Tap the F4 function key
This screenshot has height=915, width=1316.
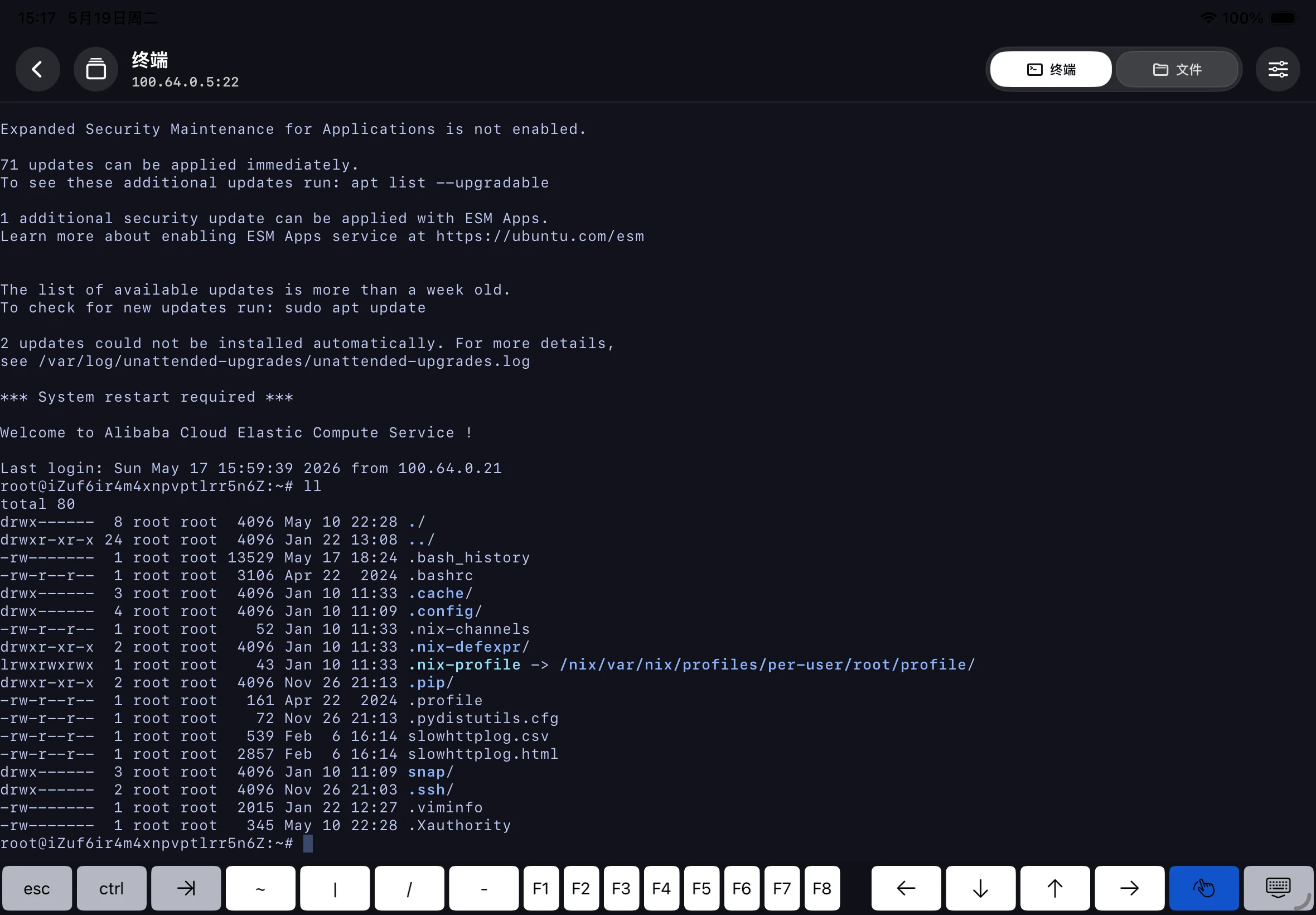tap(662, 888)
